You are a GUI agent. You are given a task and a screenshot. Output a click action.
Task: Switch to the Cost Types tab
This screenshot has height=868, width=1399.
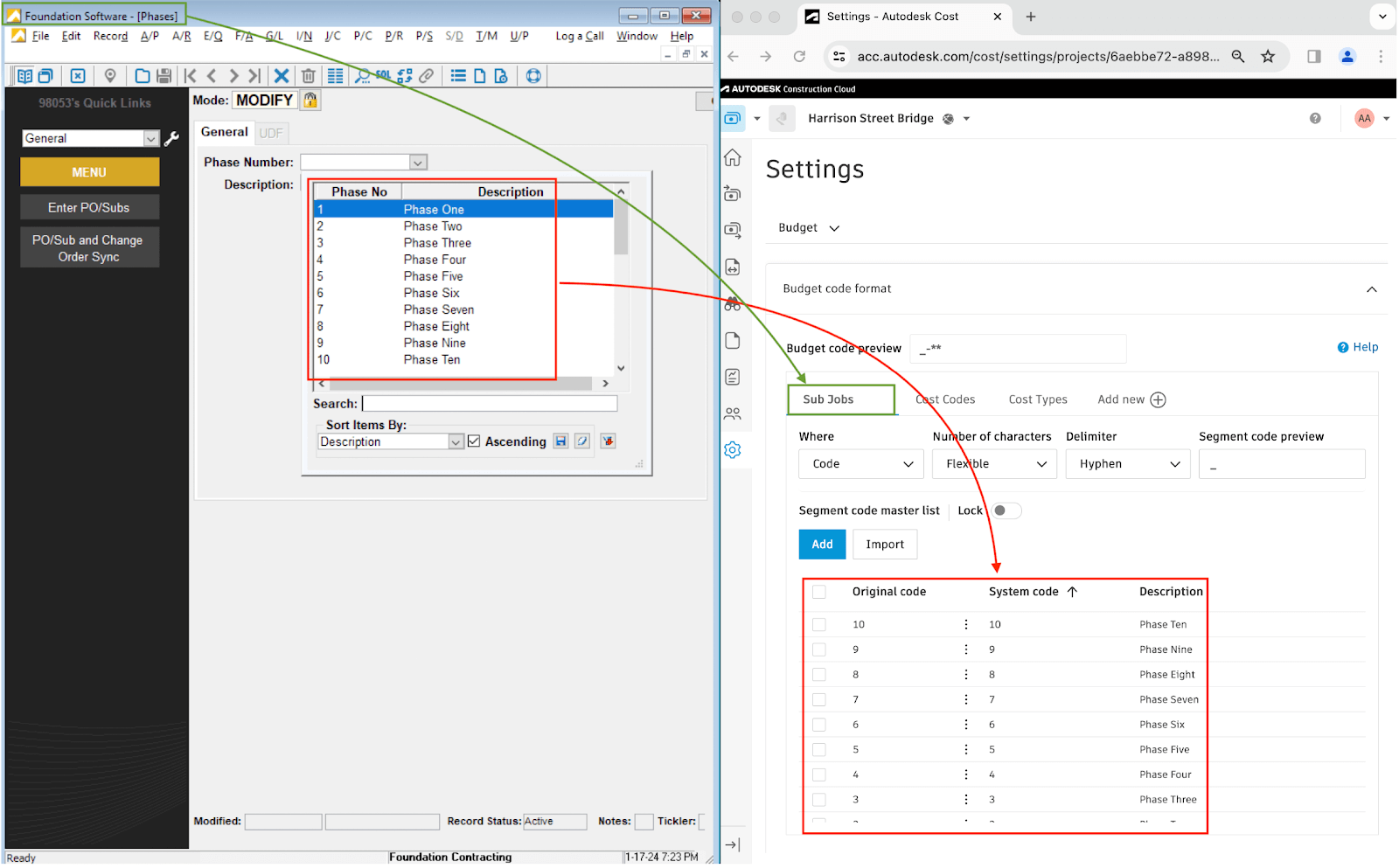pyautogui.click(x=1038, y=399)
